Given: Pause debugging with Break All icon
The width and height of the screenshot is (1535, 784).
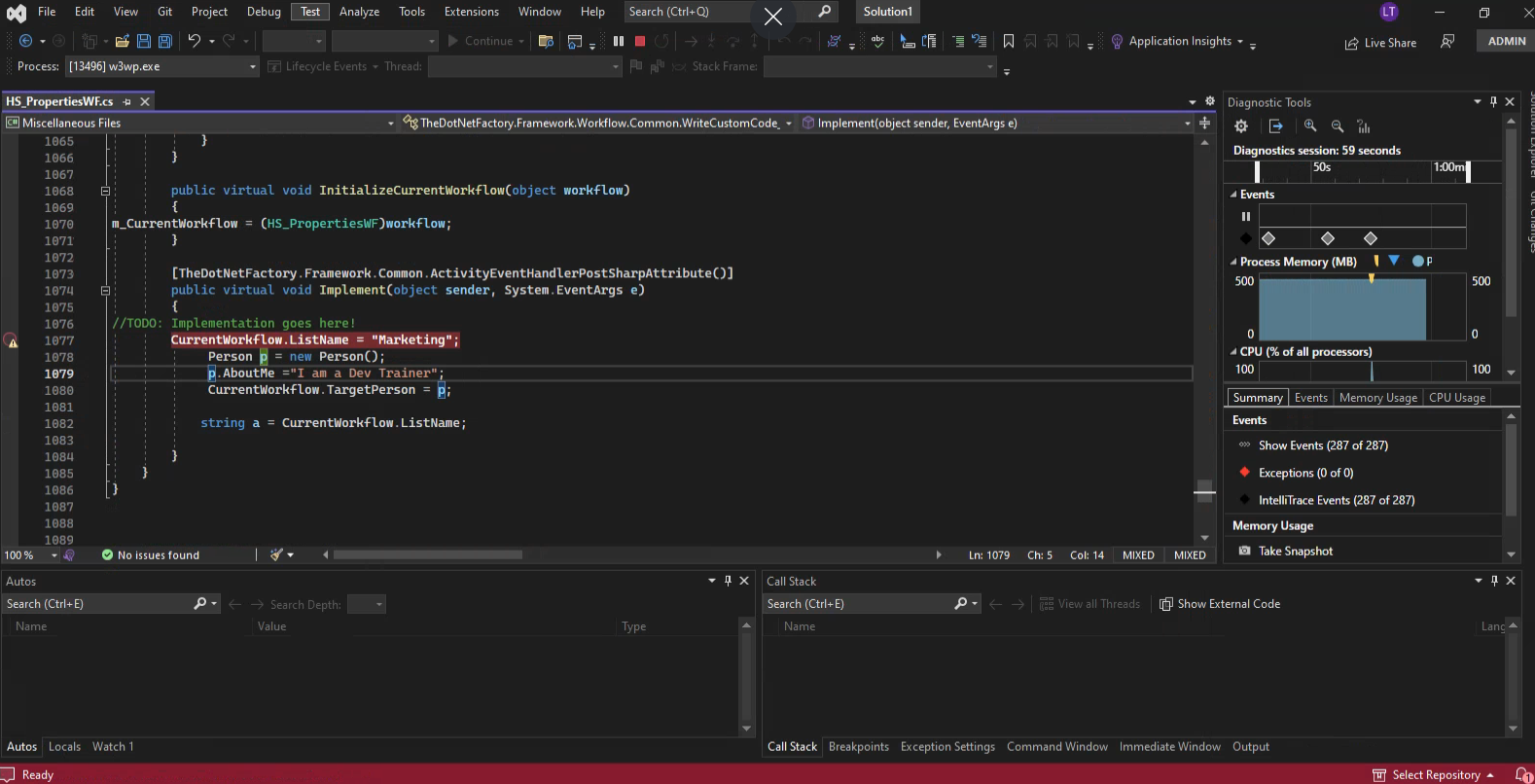Looking at the screenshot, I should pyautogui.click(x=619, y=41).
